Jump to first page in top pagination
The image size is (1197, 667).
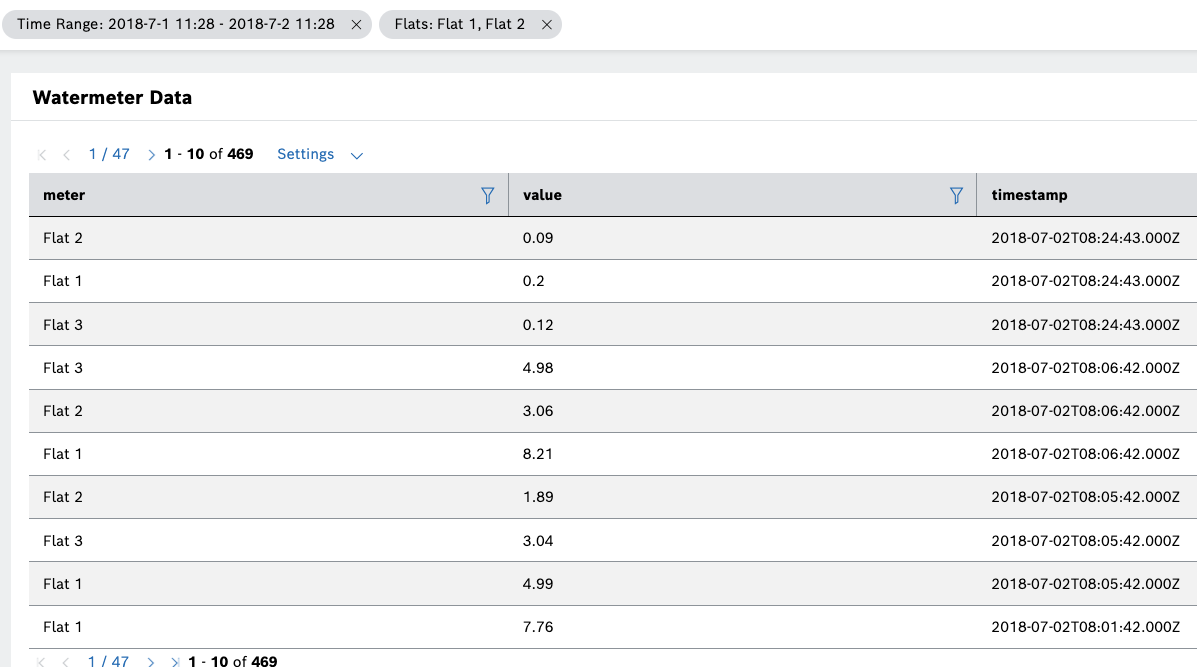click(x=42, y=155)
